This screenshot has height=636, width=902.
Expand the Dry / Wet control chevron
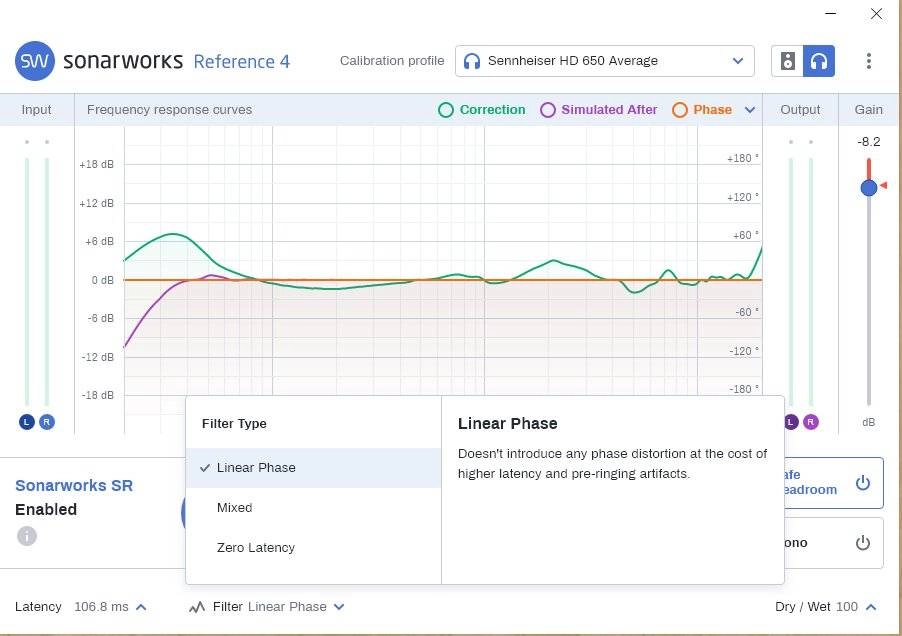(871, 607)
